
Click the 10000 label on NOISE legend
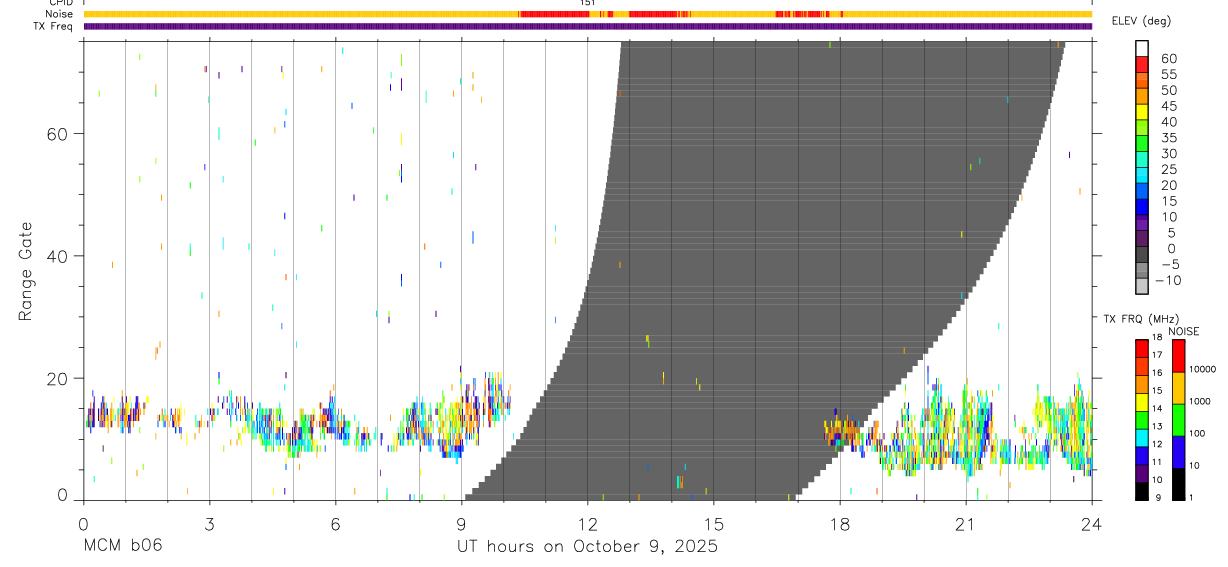tap(1201, 369)
